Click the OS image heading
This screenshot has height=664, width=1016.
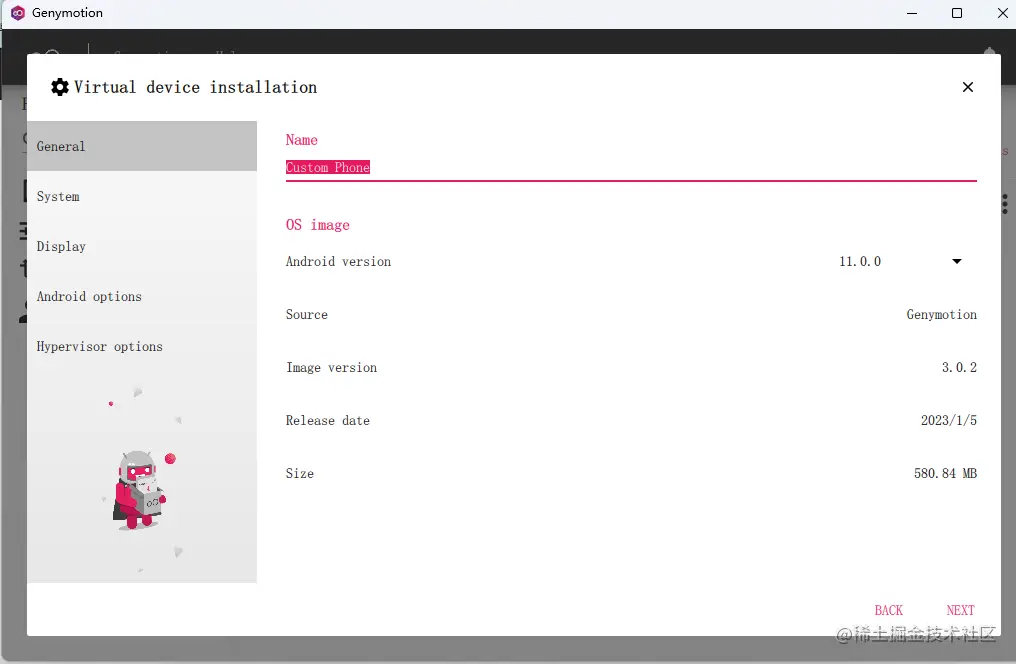[318, 225]
